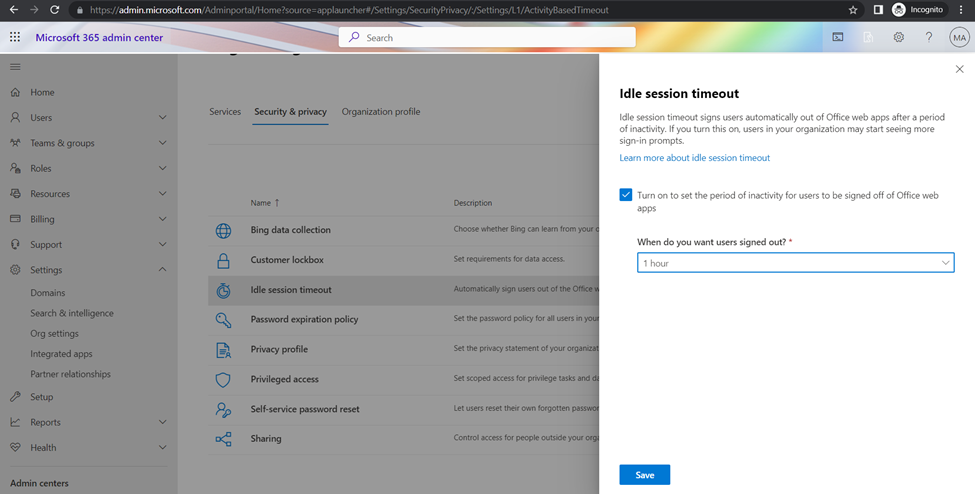Open Partner relationships page
This screenshot has width=975, height=494.
(71, 374)
